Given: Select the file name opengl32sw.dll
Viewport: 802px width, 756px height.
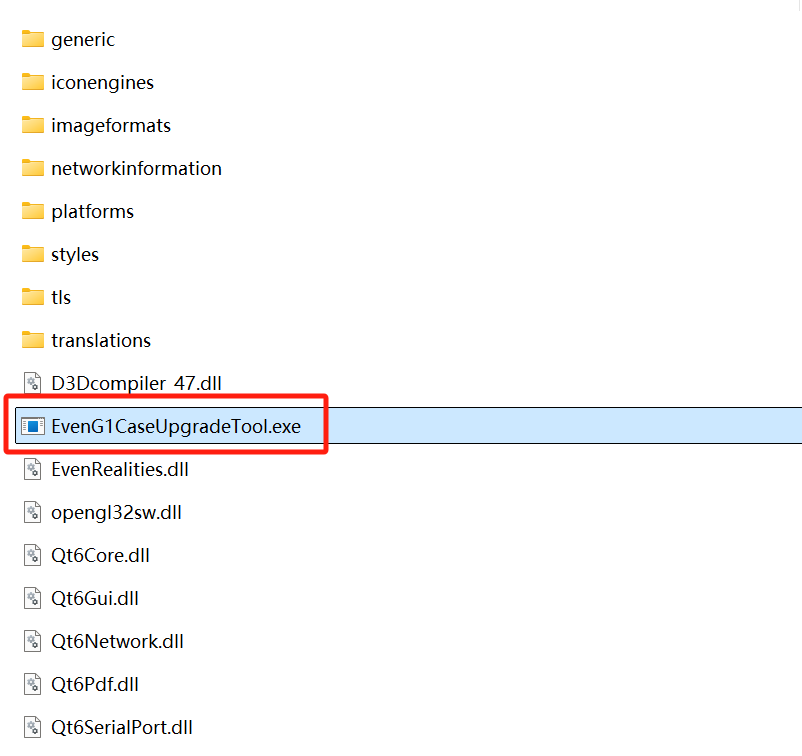Looking at the screenshot, I should click(116, 513).
